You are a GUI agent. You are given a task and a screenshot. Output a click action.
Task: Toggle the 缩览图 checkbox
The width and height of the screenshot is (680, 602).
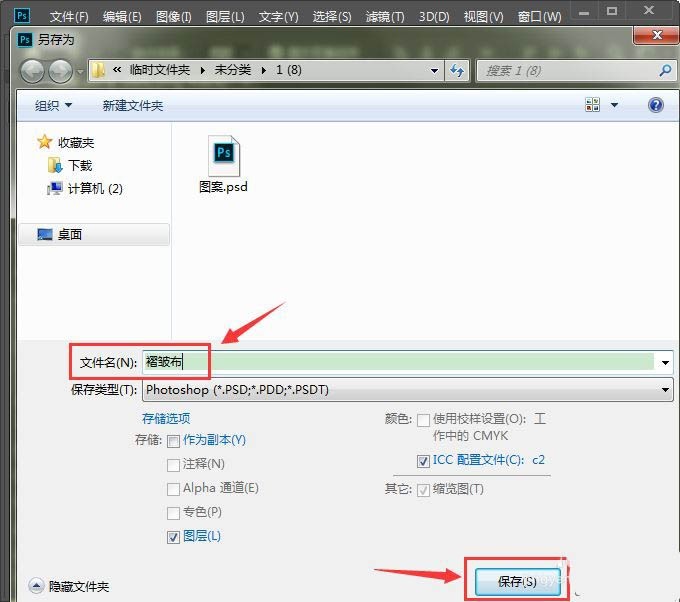click(423, 490)
